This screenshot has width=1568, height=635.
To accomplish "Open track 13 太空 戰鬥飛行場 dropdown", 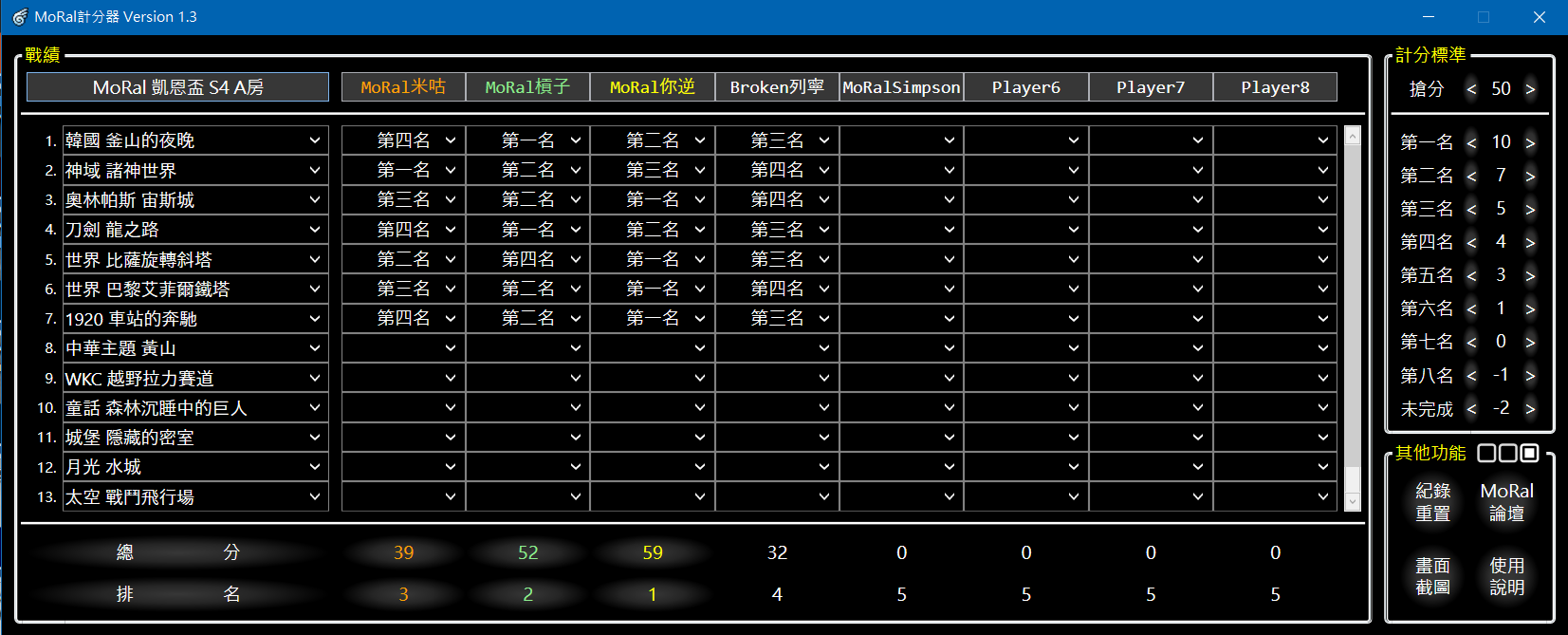I will 195,496.
